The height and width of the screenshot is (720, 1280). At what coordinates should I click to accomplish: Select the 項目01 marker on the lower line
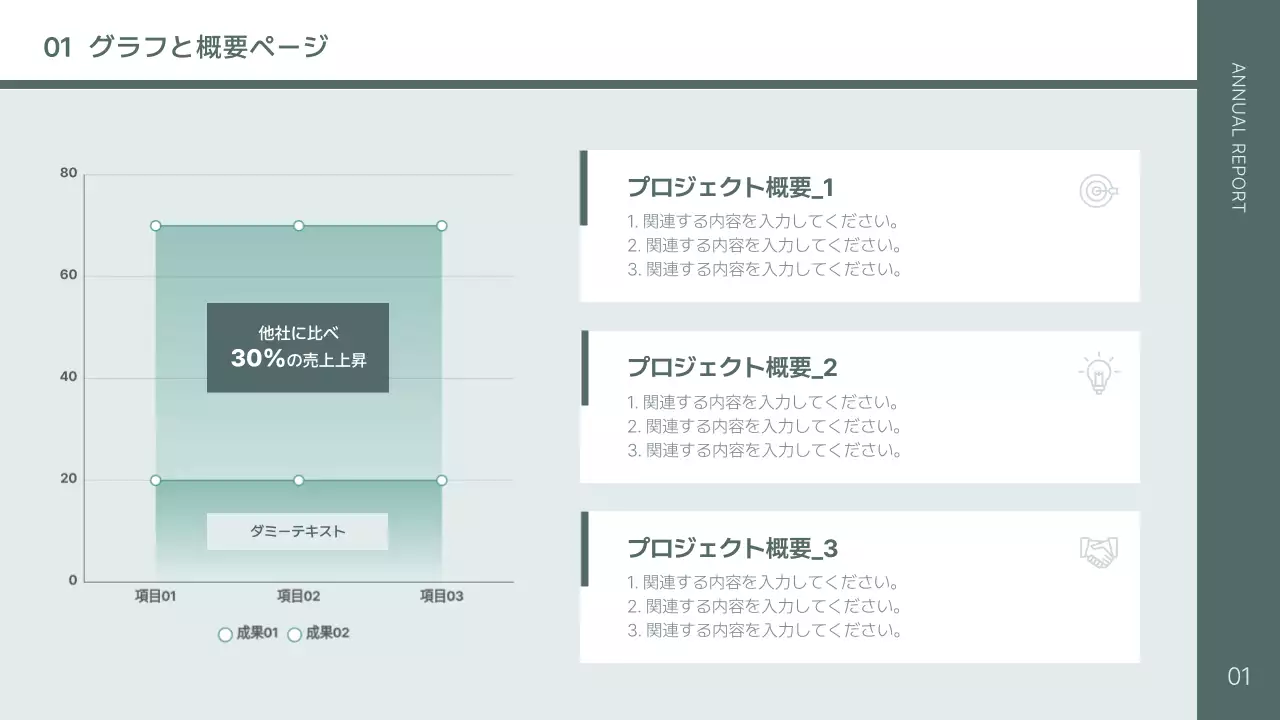[x=155, y=480]
